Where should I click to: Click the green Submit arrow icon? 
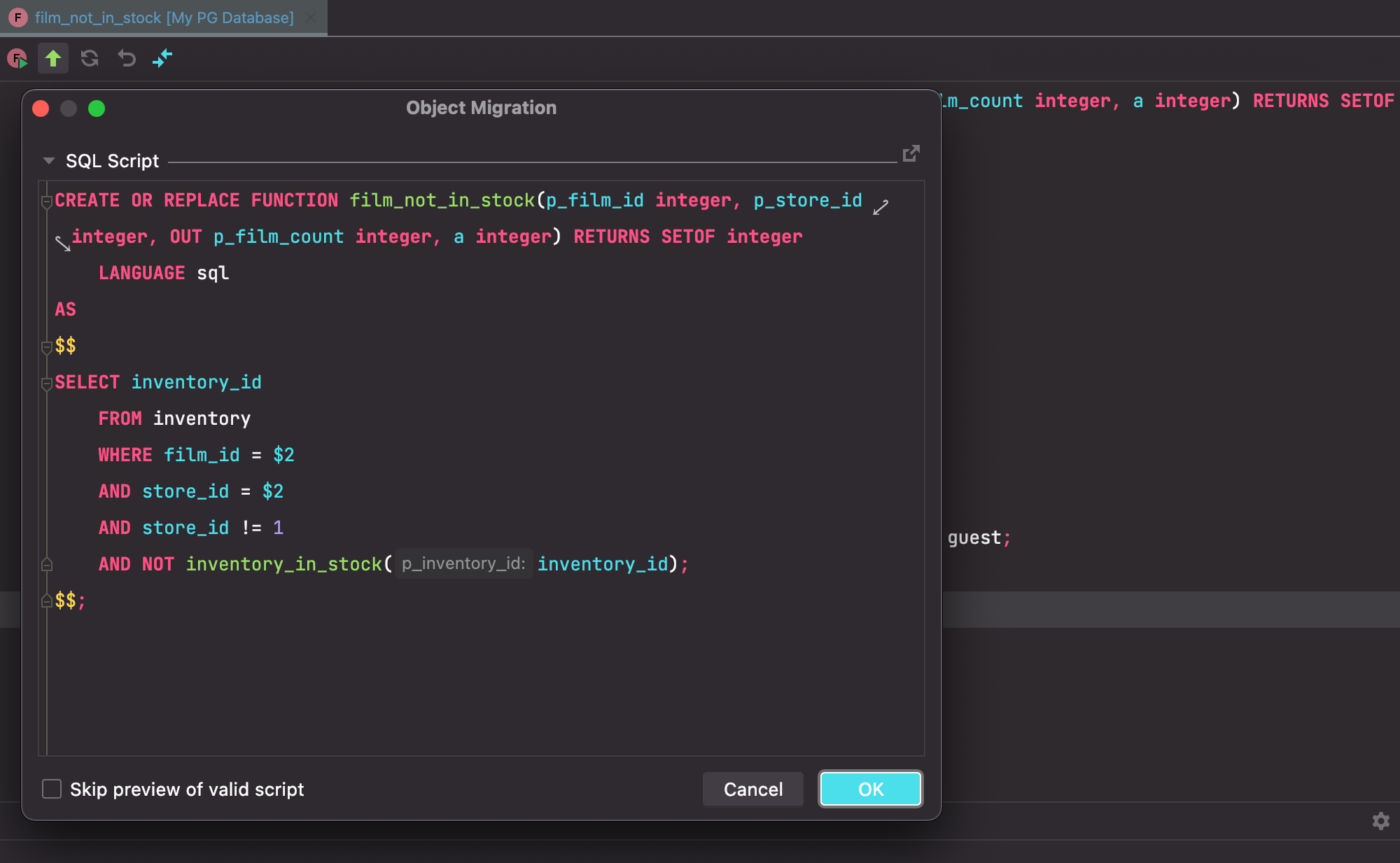click(53, 58)
